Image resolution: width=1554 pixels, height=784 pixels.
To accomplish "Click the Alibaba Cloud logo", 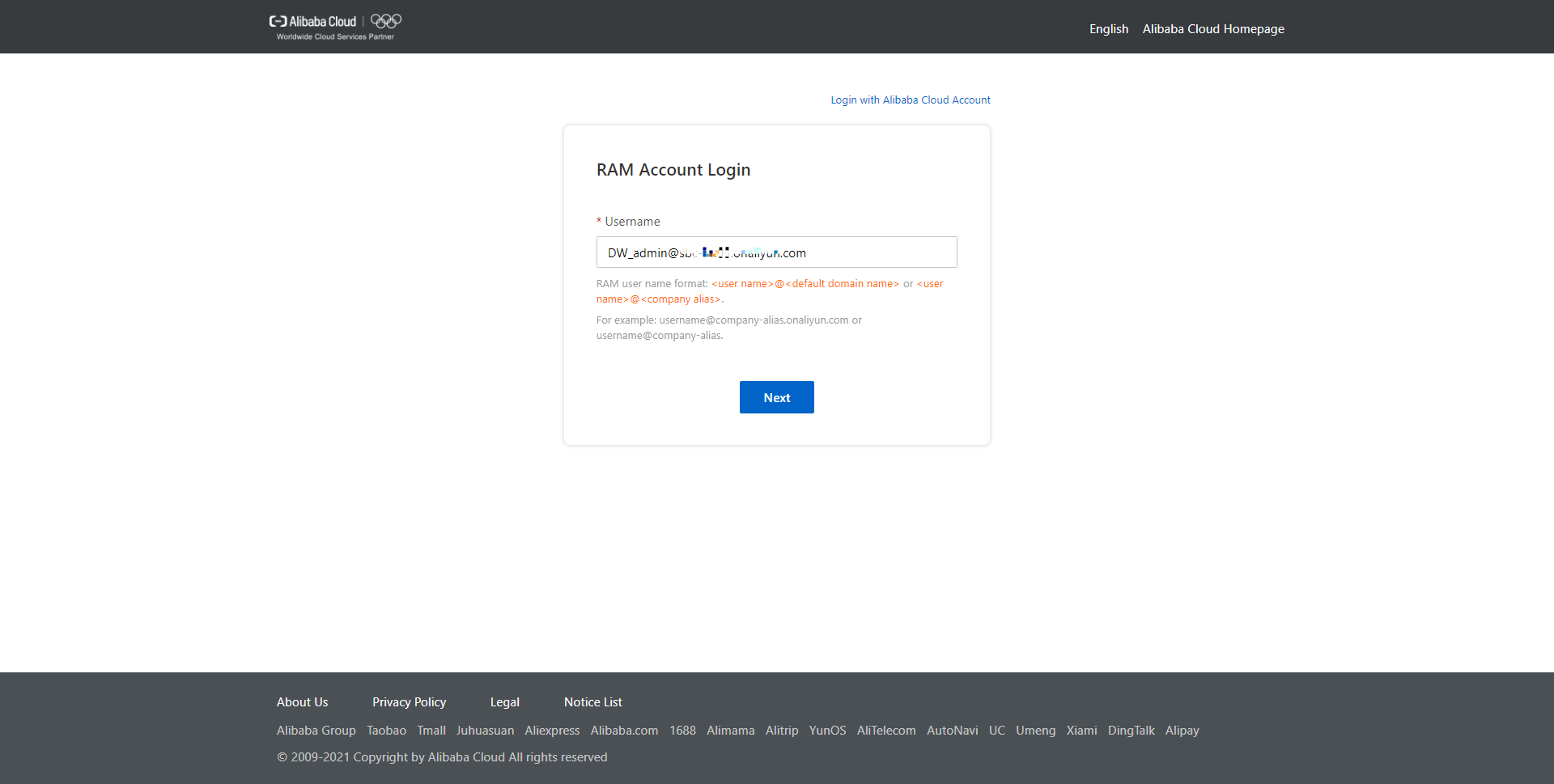I will pyautogui.click(x=312, y=22).
